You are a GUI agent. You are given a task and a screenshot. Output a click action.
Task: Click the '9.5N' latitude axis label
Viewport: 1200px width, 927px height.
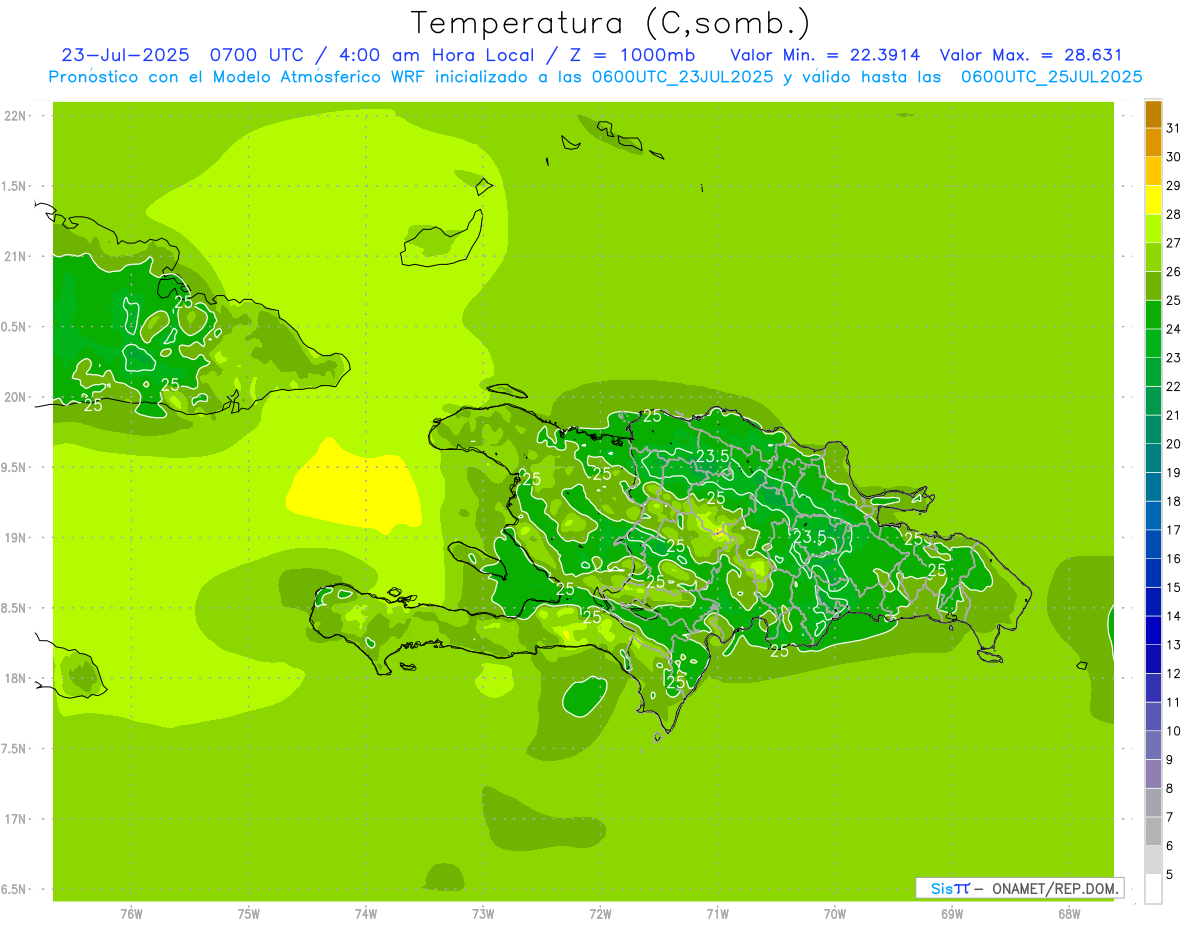click(x=16, y=468)
